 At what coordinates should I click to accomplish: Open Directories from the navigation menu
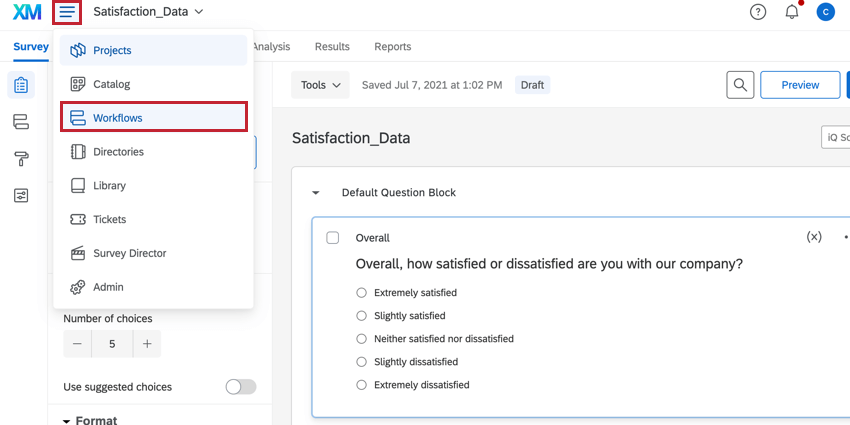(x=118, y=152)
